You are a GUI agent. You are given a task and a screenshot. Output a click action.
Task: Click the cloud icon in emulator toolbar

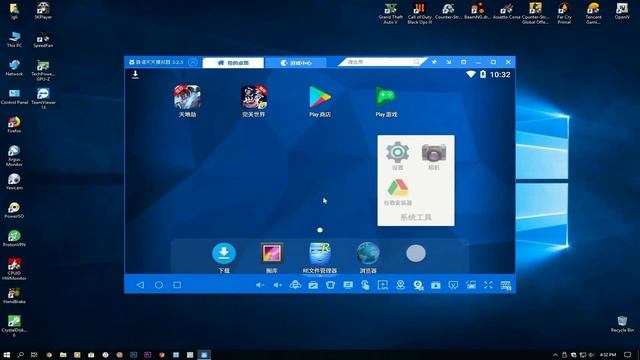[295, 285]
